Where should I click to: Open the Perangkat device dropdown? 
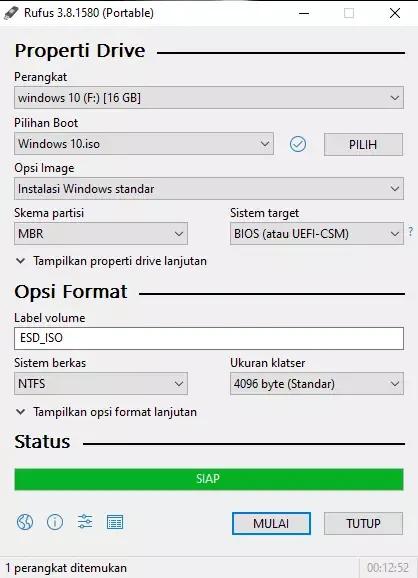coord(209,98)
